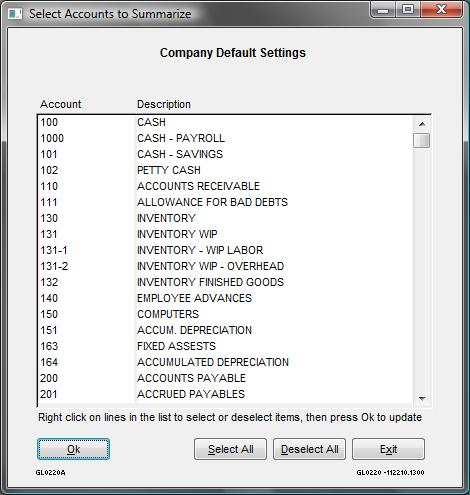The width and height of the screenshot is (470, 495).
Task: Click the scrollbar thumb of account list
Action: [x=422, y=140]
